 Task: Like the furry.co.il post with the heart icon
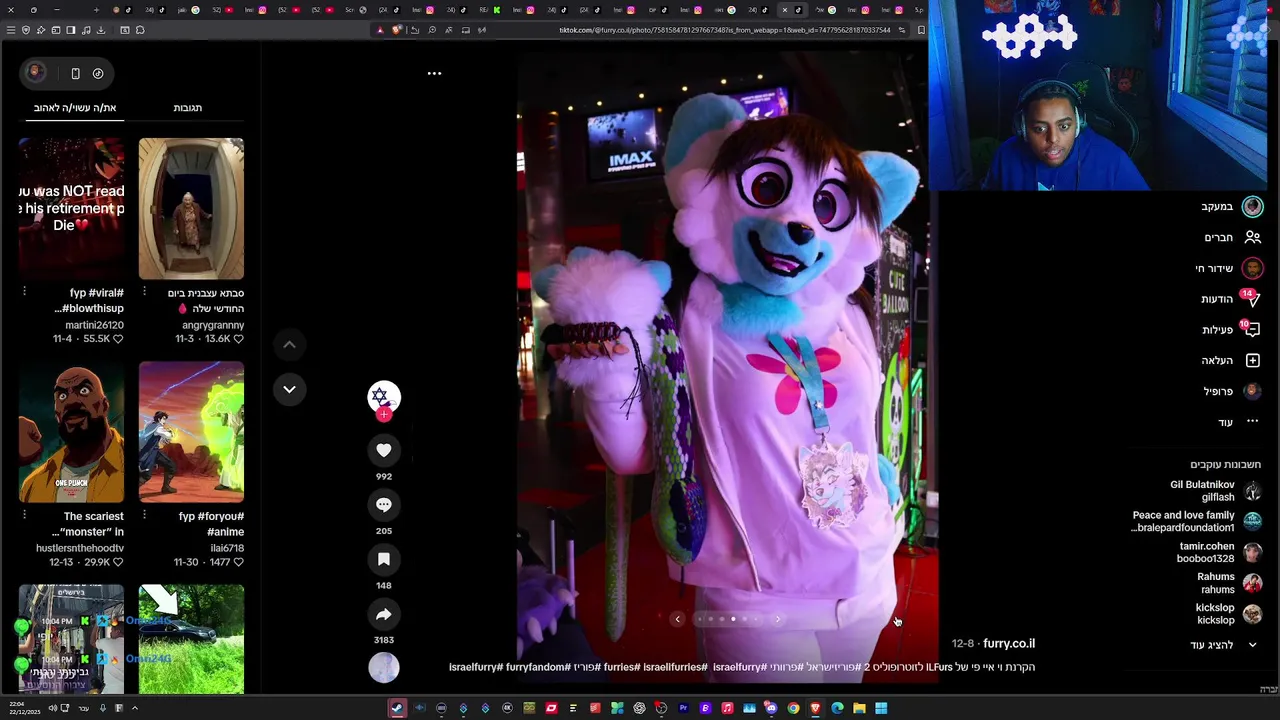384,451
